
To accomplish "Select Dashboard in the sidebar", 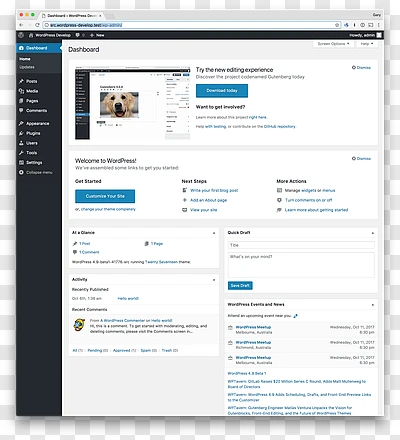I will coord(39,48).
